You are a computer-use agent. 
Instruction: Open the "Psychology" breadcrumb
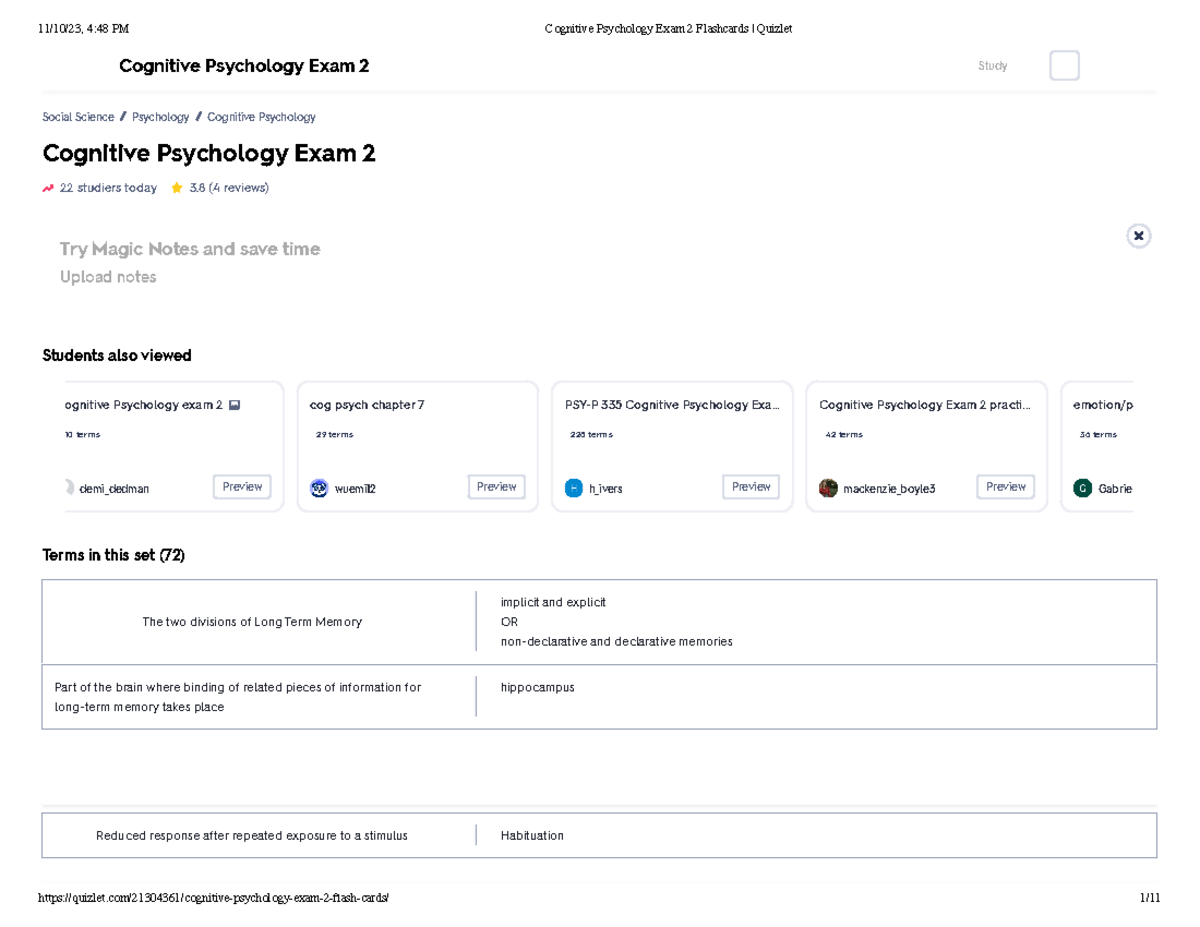pos(160,117)
